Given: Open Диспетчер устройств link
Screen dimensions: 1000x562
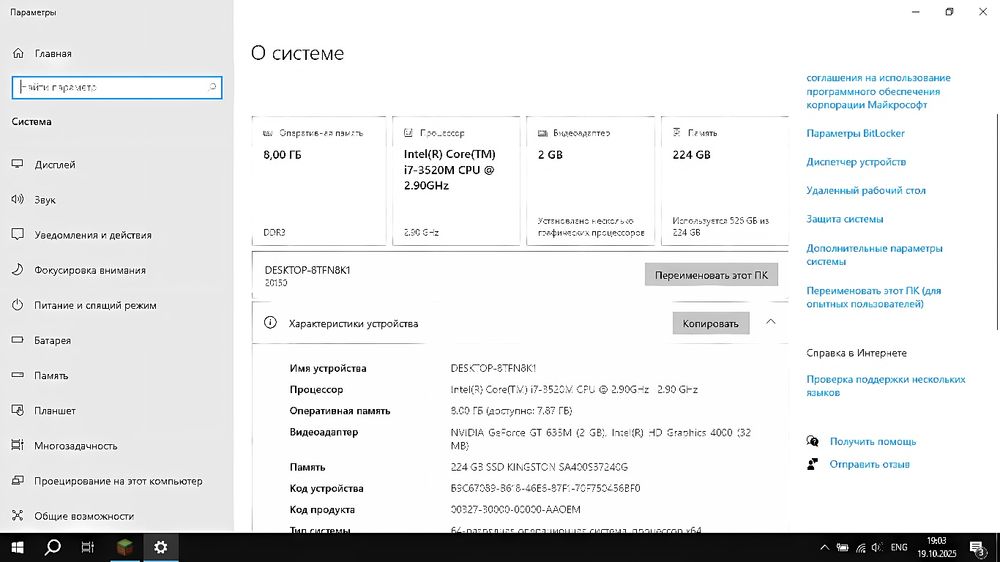Looking at the screenshot, I should pos(856,162).
